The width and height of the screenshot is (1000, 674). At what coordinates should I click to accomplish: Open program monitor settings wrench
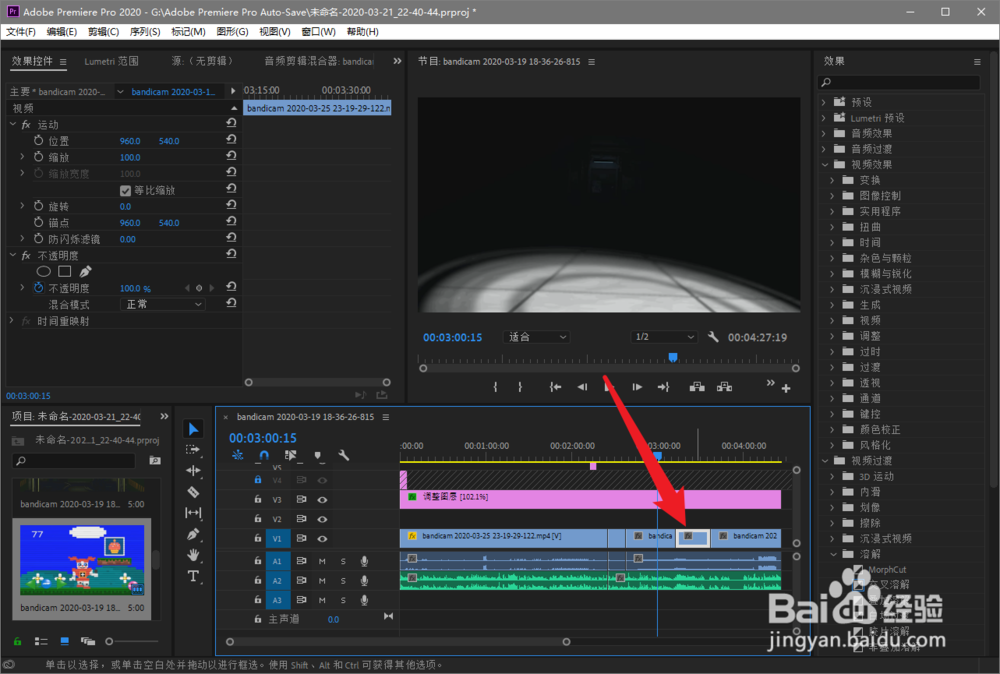pyautogui.click(x=713, y=337)
